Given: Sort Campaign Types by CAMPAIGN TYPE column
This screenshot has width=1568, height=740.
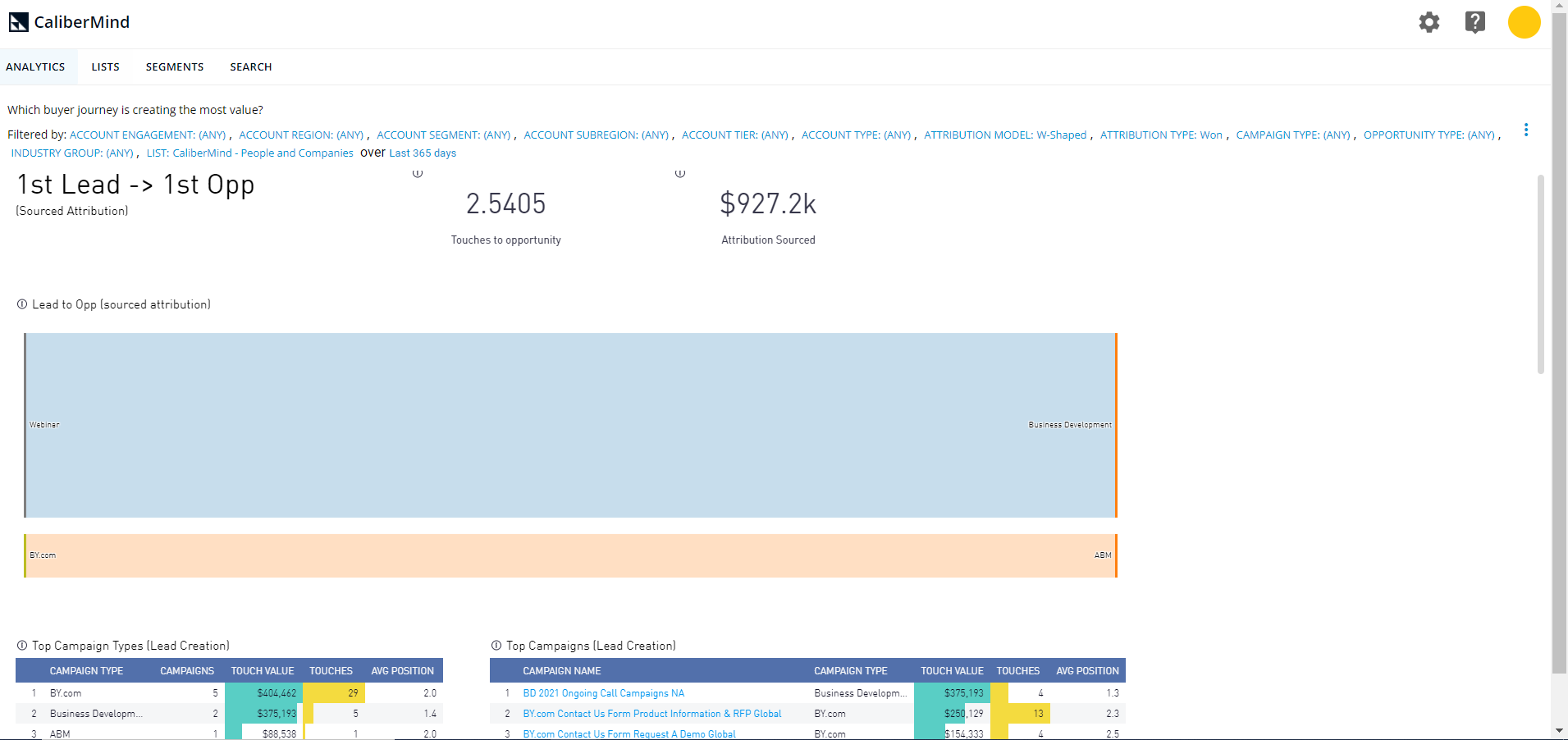Looking at the screenshot, I should tap(86, 671).
